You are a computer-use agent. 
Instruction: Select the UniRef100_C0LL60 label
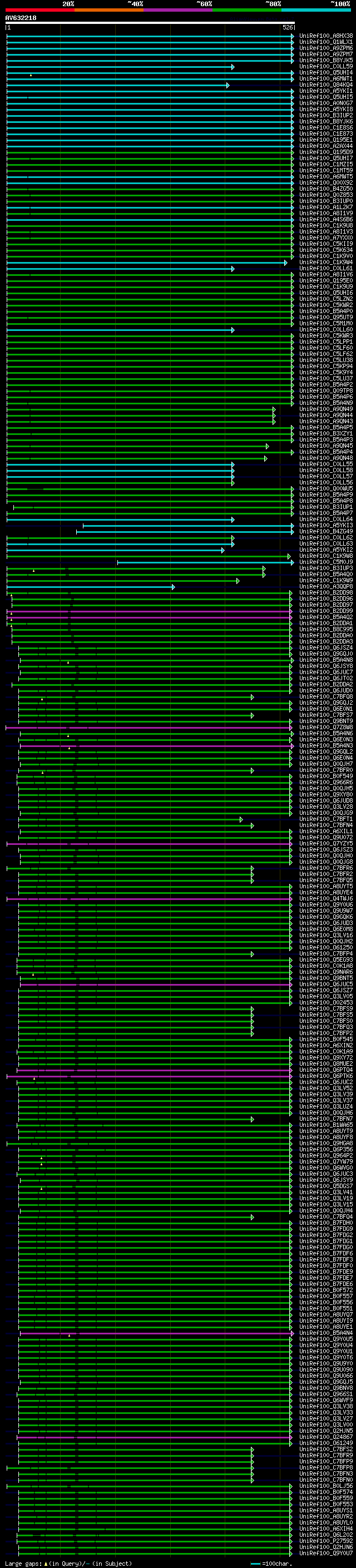click(325, 330)
